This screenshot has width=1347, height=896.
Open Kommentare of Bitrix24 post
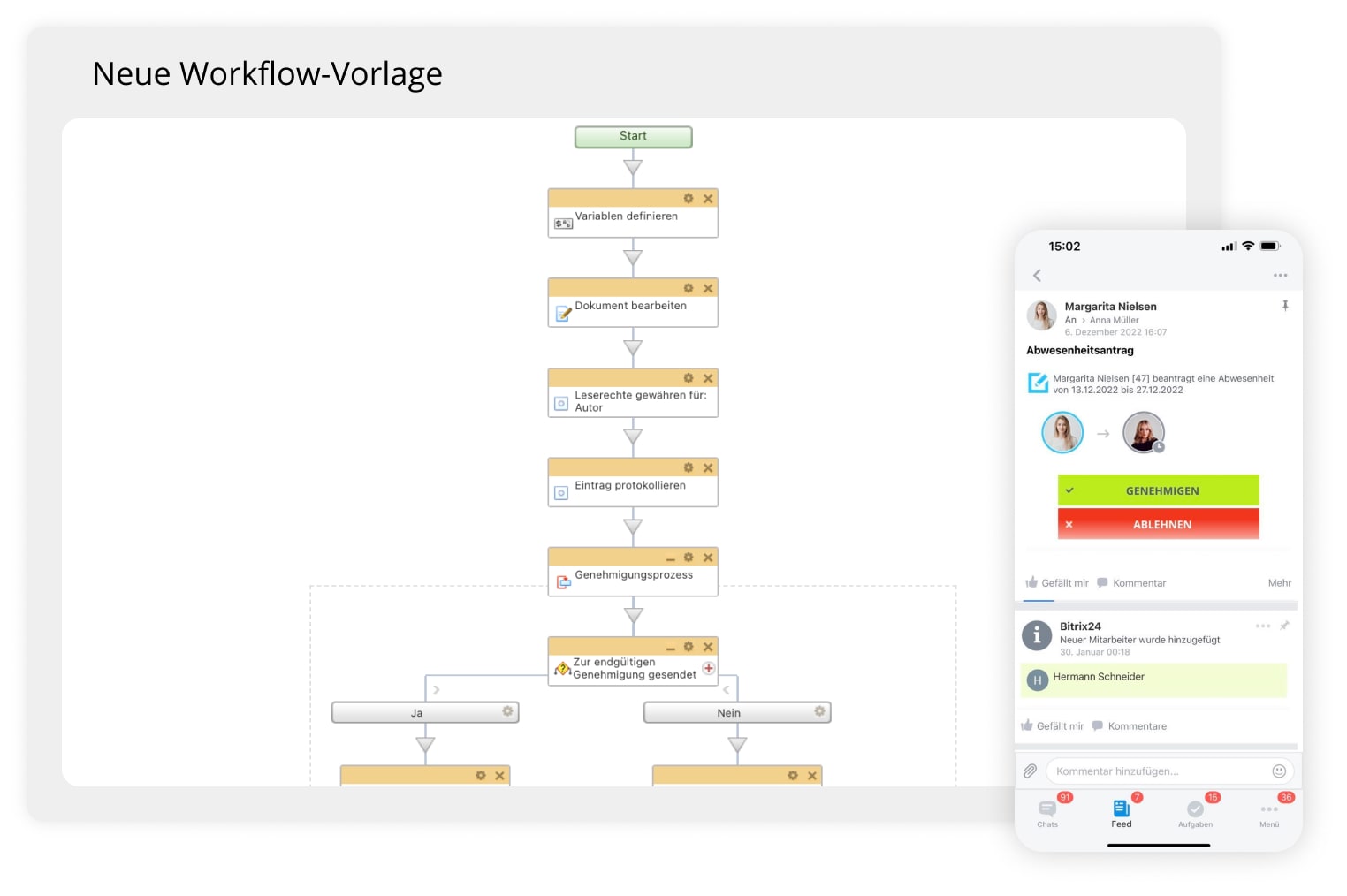1130,726
